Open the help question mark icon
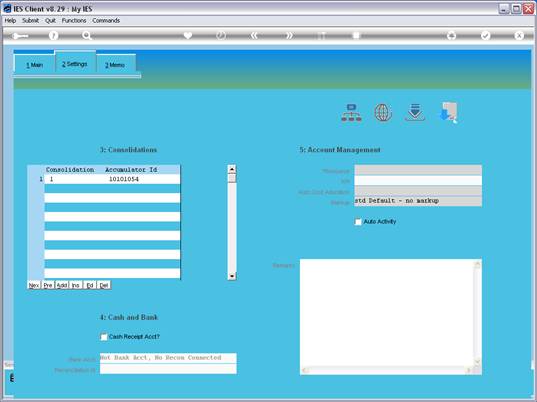The image size is (537, 402). tap(53, 35)
